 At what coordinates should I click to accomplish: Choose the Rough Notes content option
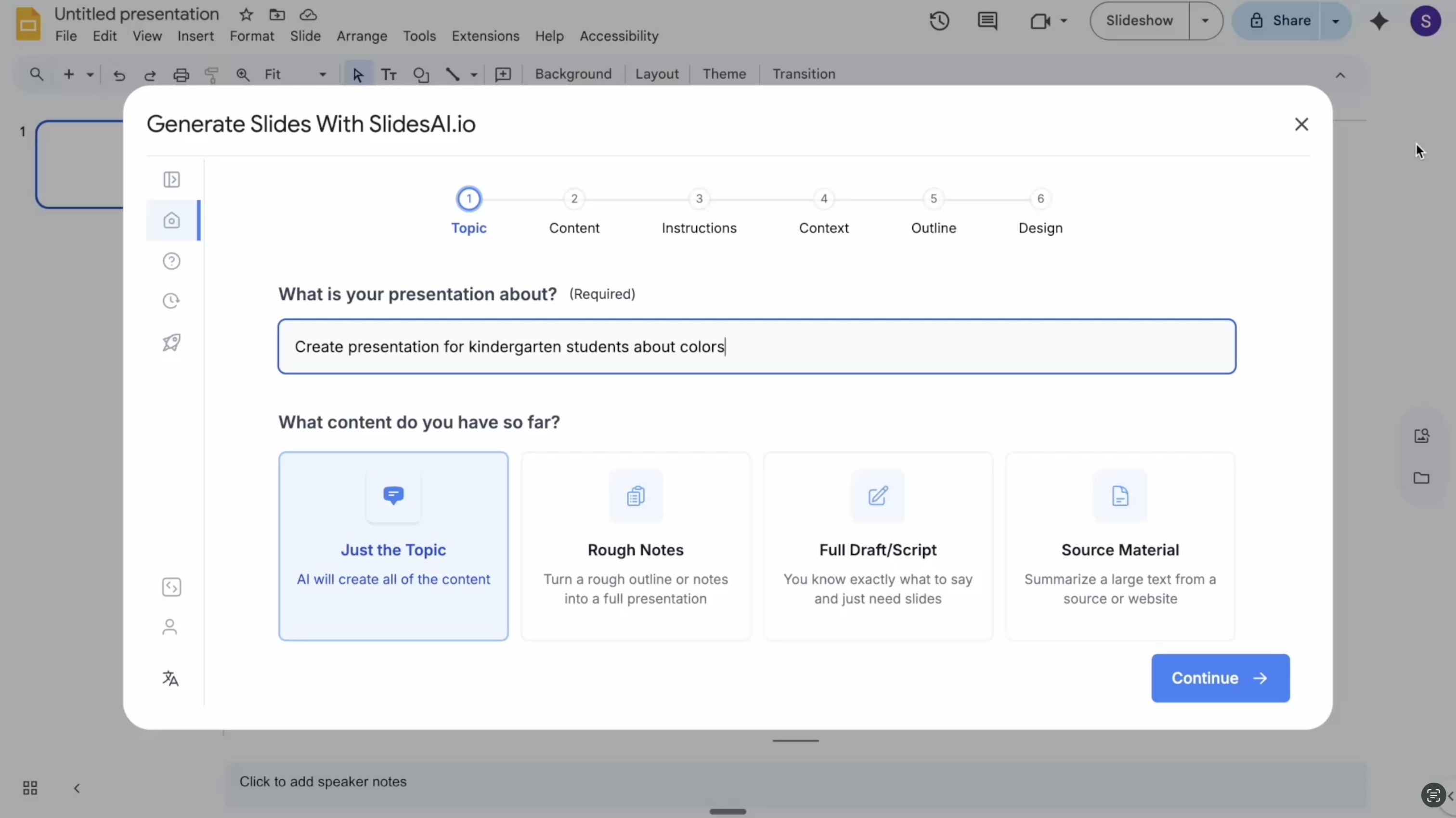pyautogui.click(x=635, y=546)
